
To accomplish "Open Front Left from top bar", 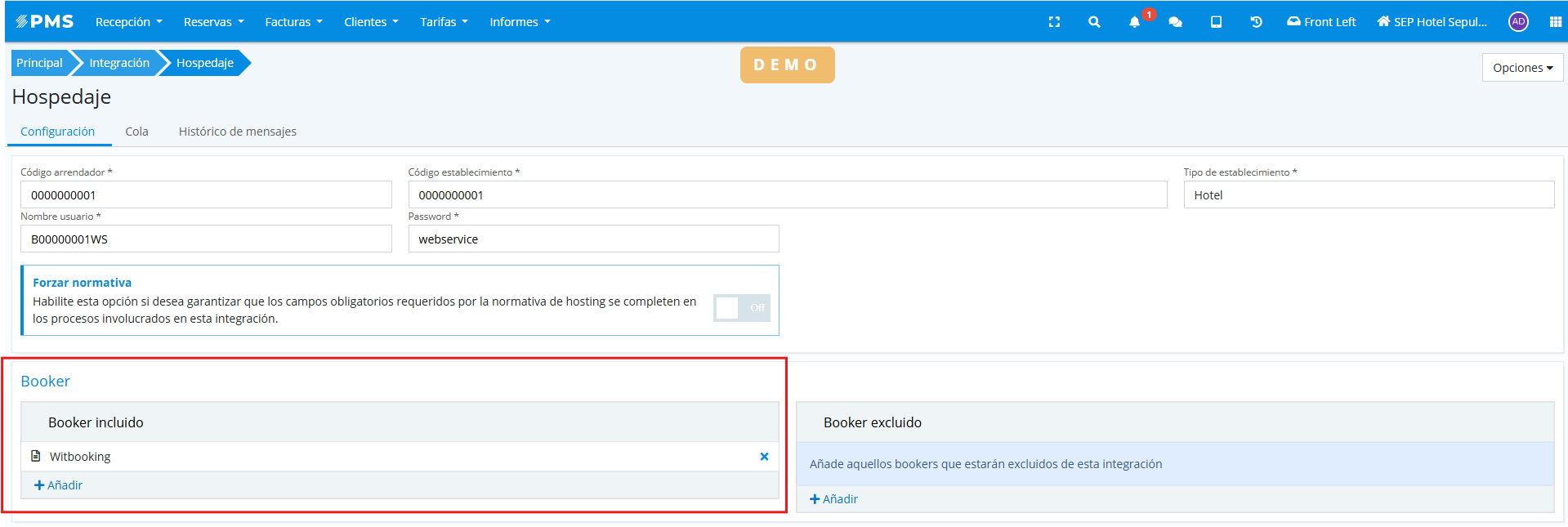I will [1321, 22].
